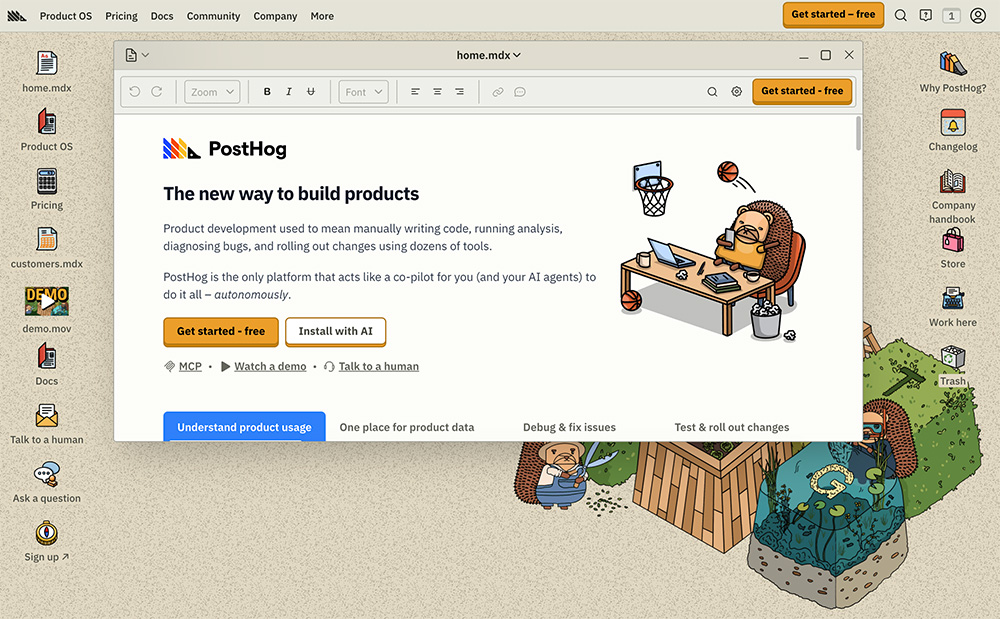Toggle bold formatting in the editor
This screenshot has width=1000, height=619.
[x=267, y=92]
